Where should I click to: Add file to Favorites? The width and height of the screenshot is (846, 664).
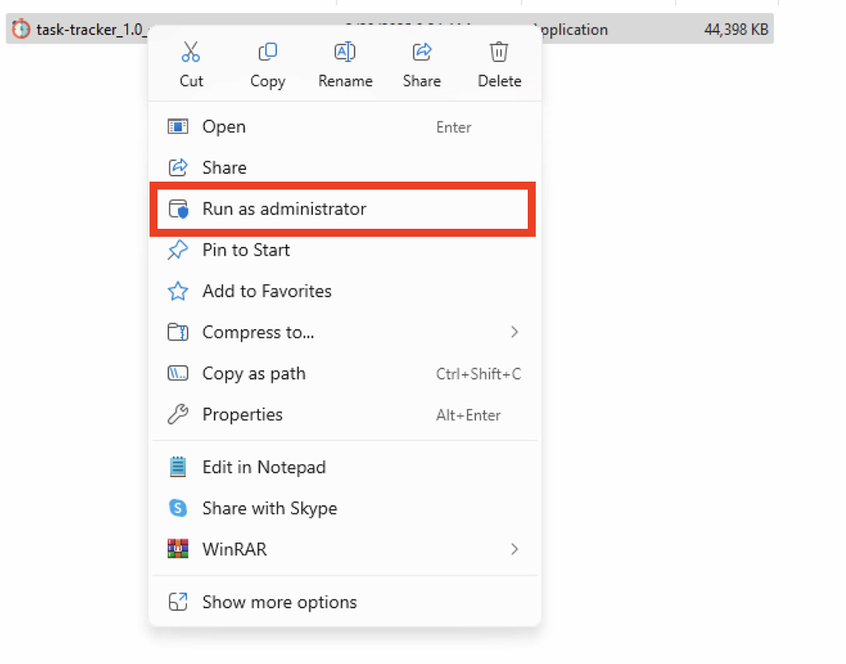(x=266, y=291)
